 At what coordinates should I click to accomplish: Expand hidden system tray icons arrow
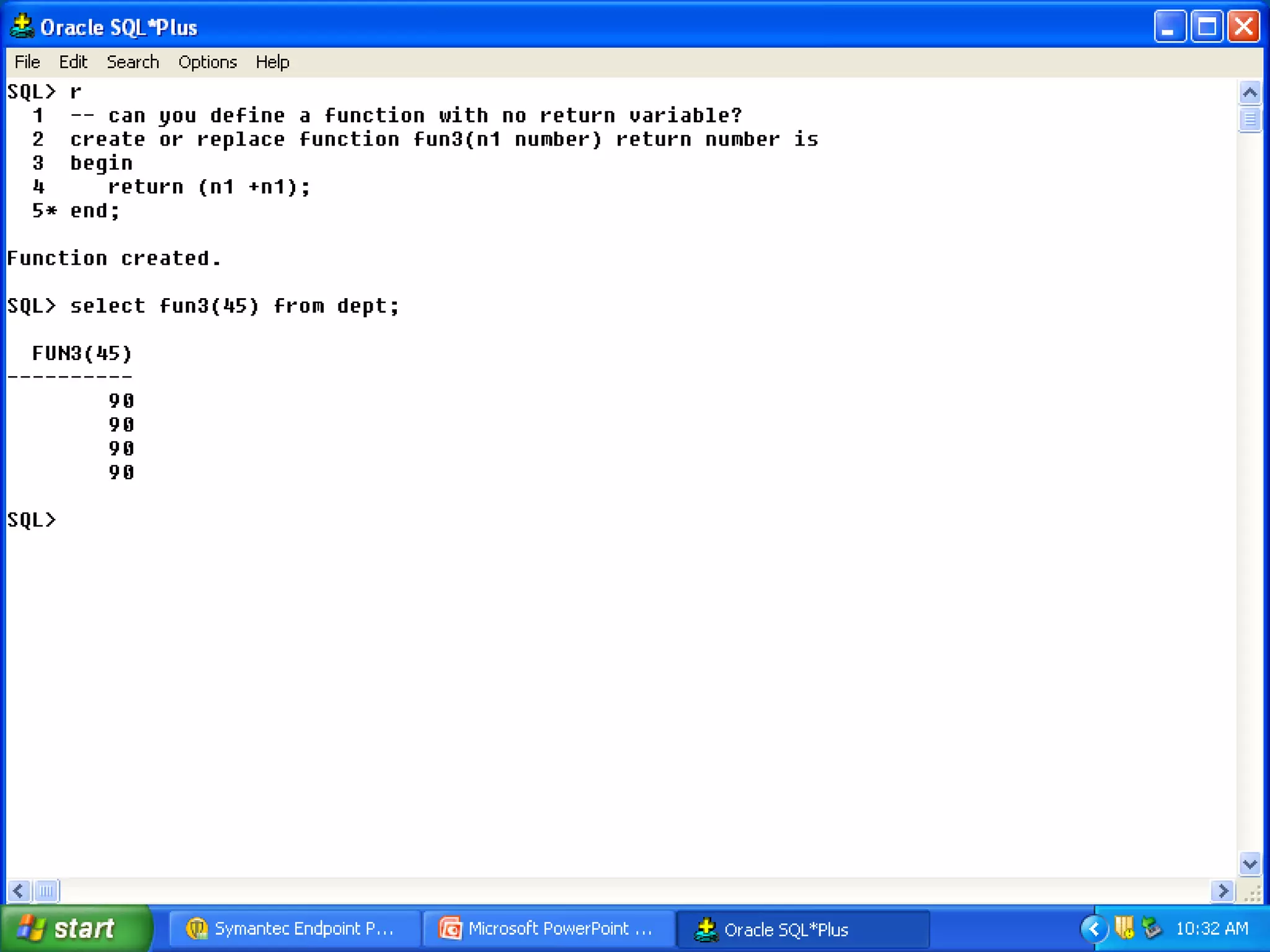[x=1094, y=928]
